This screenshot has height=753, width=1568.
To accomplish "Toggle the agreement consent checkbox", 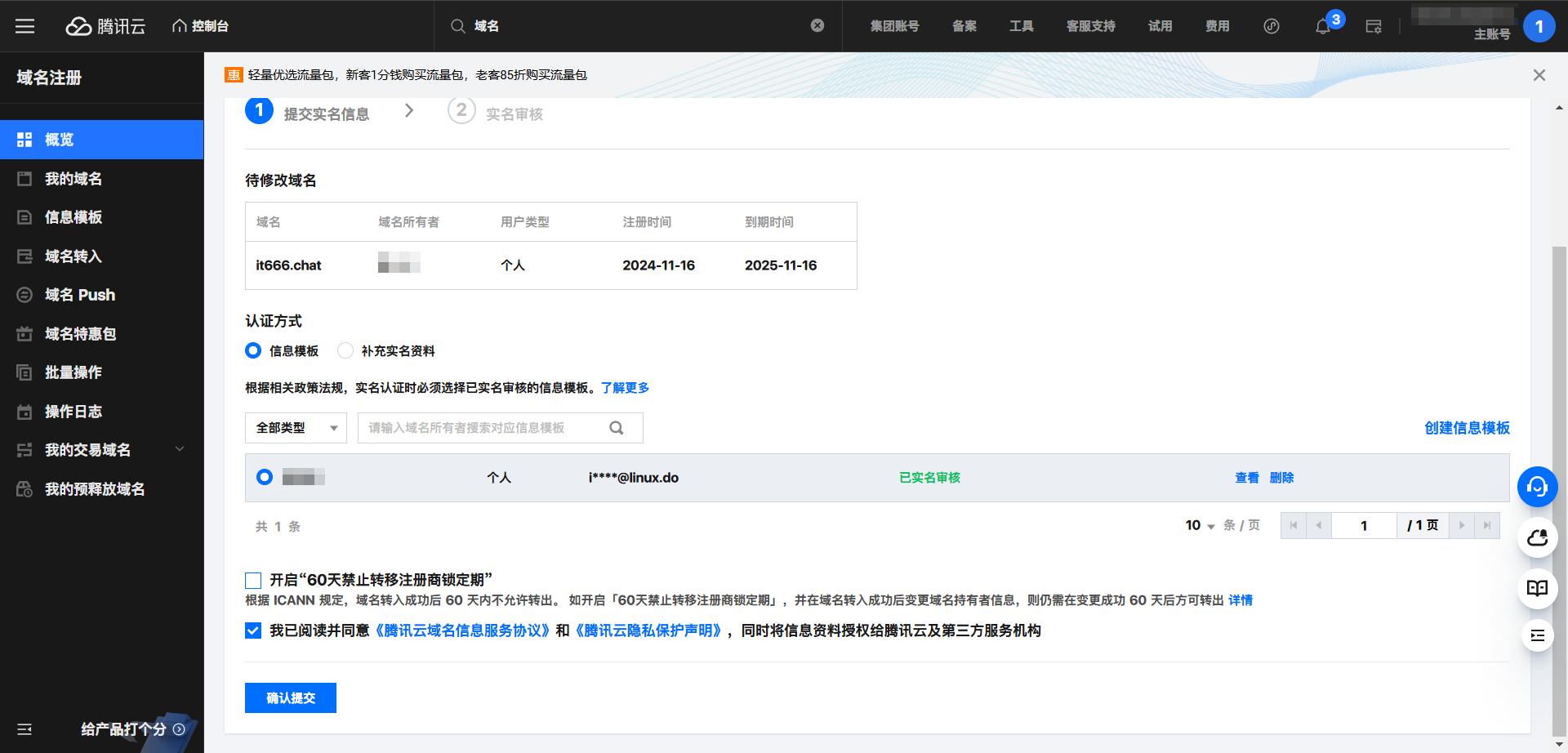I will [253, 630].
